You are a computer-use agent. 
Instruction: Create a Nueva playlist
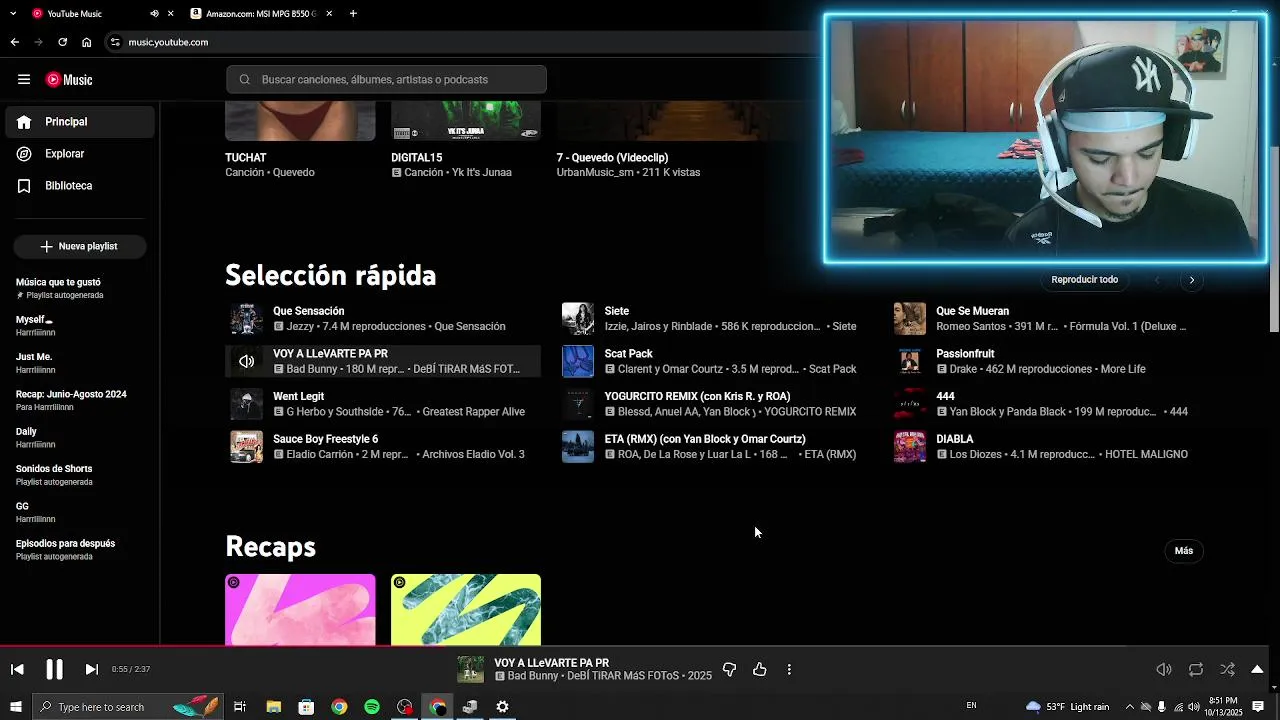(x=79, y=246)
